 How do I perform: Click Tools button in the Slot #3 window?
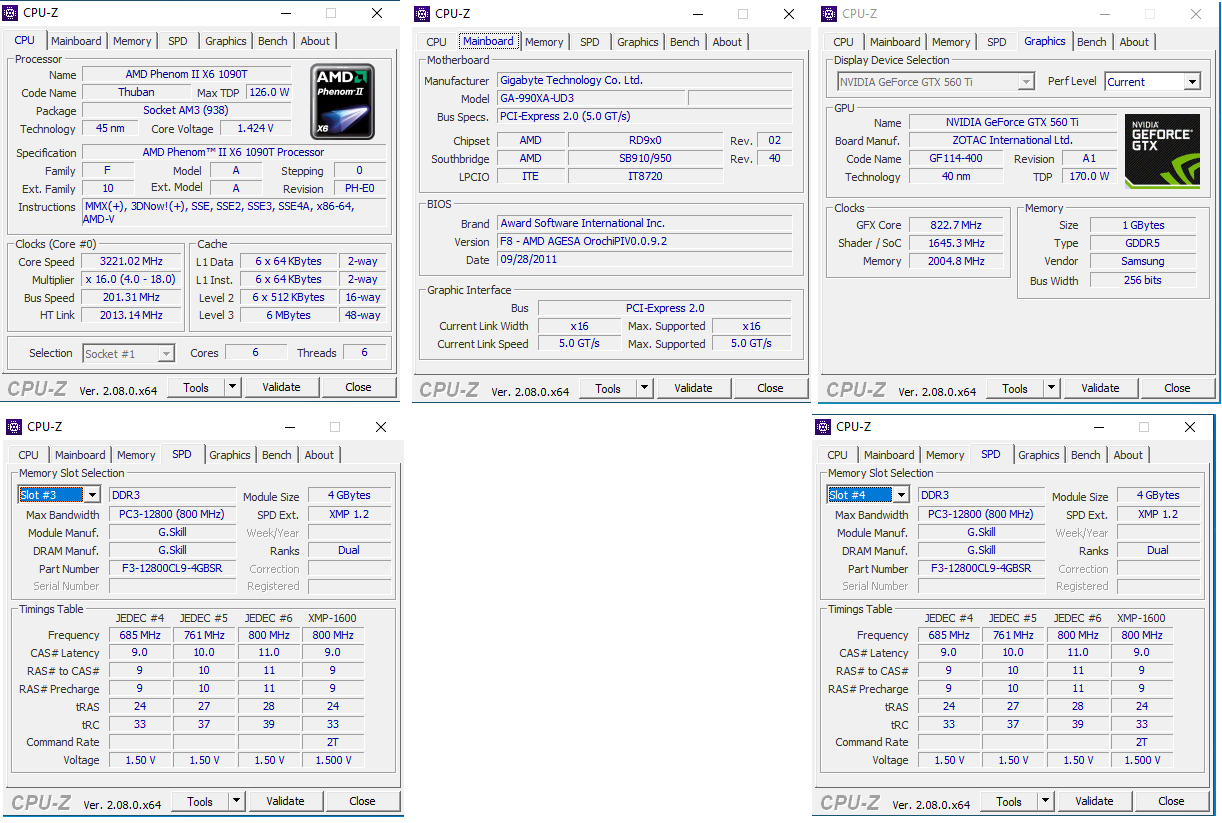coord(199,802)
